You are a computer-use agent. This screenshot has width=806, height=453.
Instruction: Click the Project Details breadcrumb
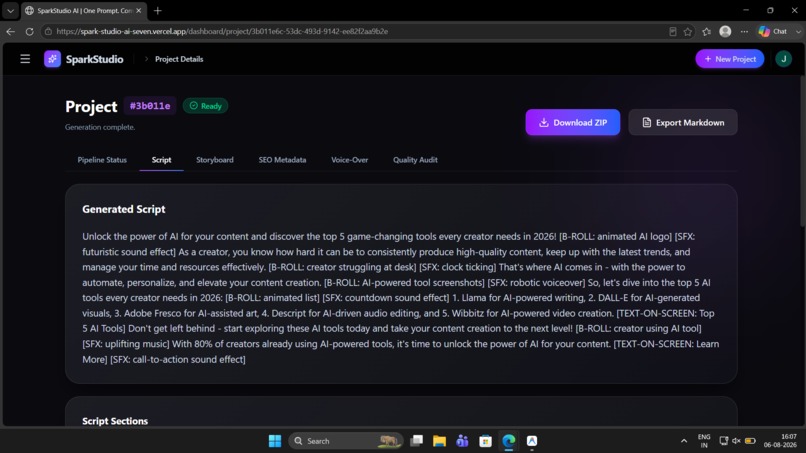coord(179,59)
